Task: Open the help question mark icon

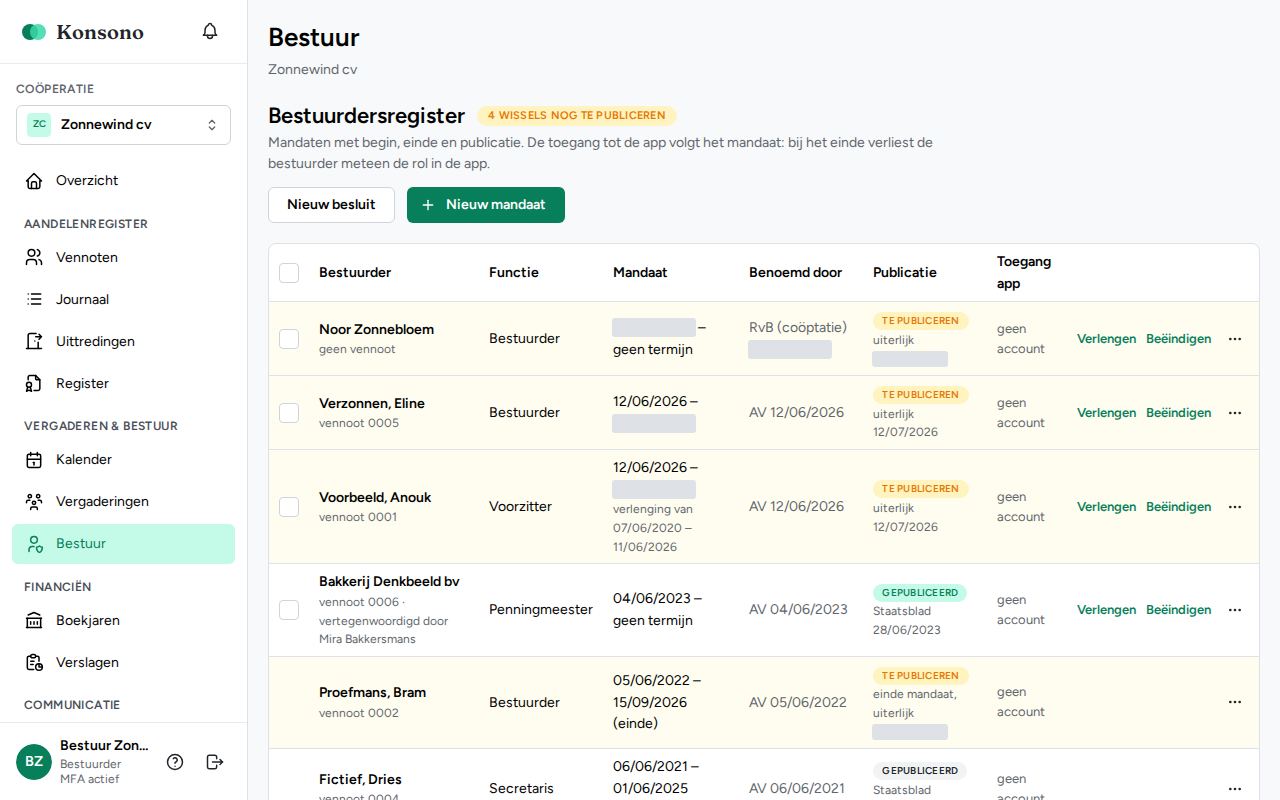Action: (175, 762)
